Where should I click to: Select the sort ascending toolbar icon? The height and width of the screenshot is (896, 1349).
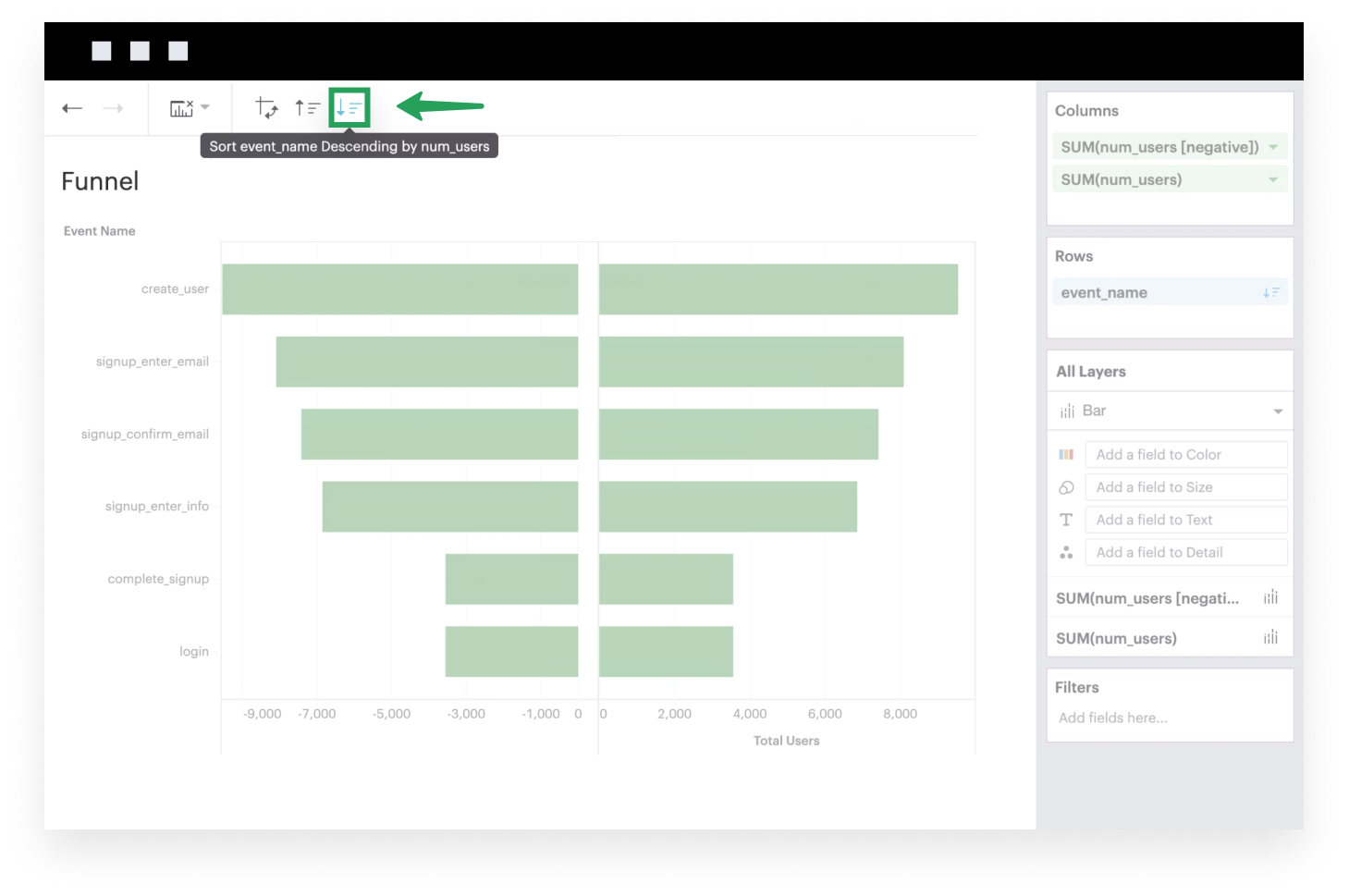click(308, 106)
